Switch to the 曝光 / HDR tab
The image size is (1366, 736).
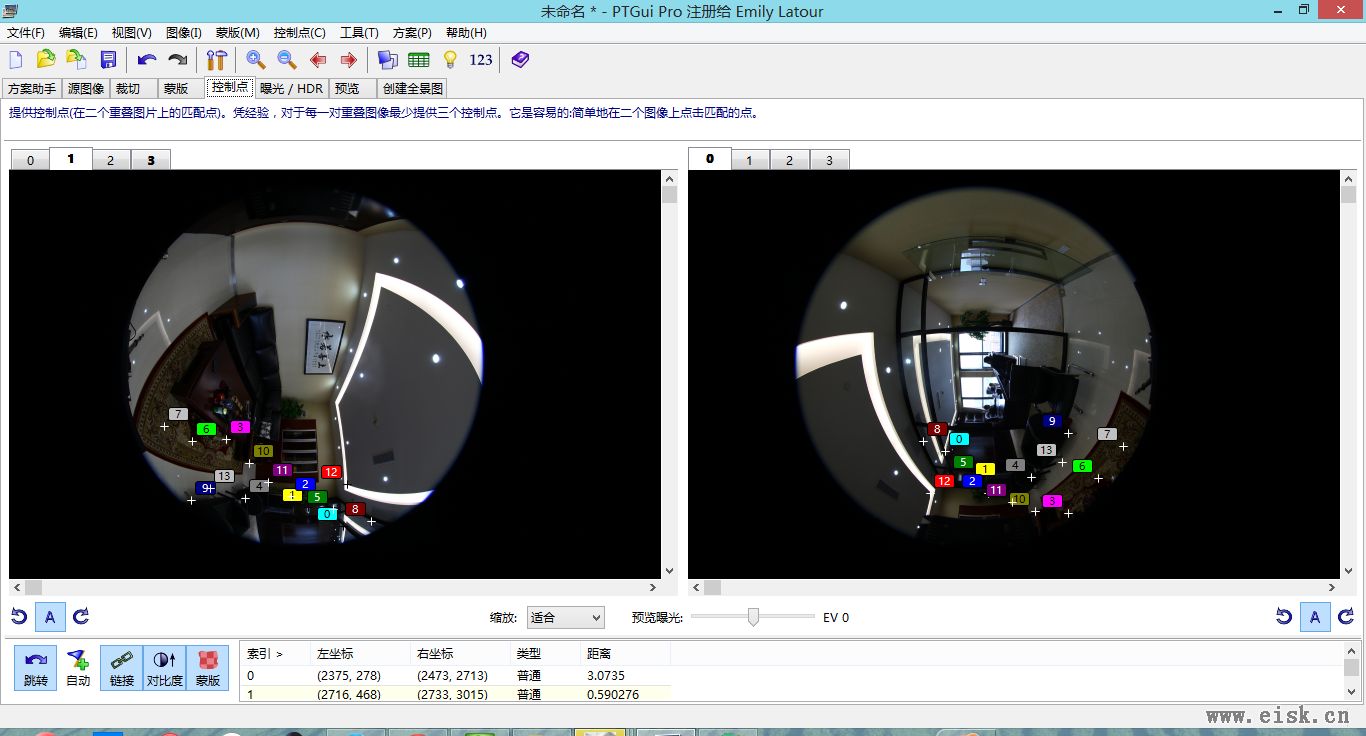click(291, 89)
